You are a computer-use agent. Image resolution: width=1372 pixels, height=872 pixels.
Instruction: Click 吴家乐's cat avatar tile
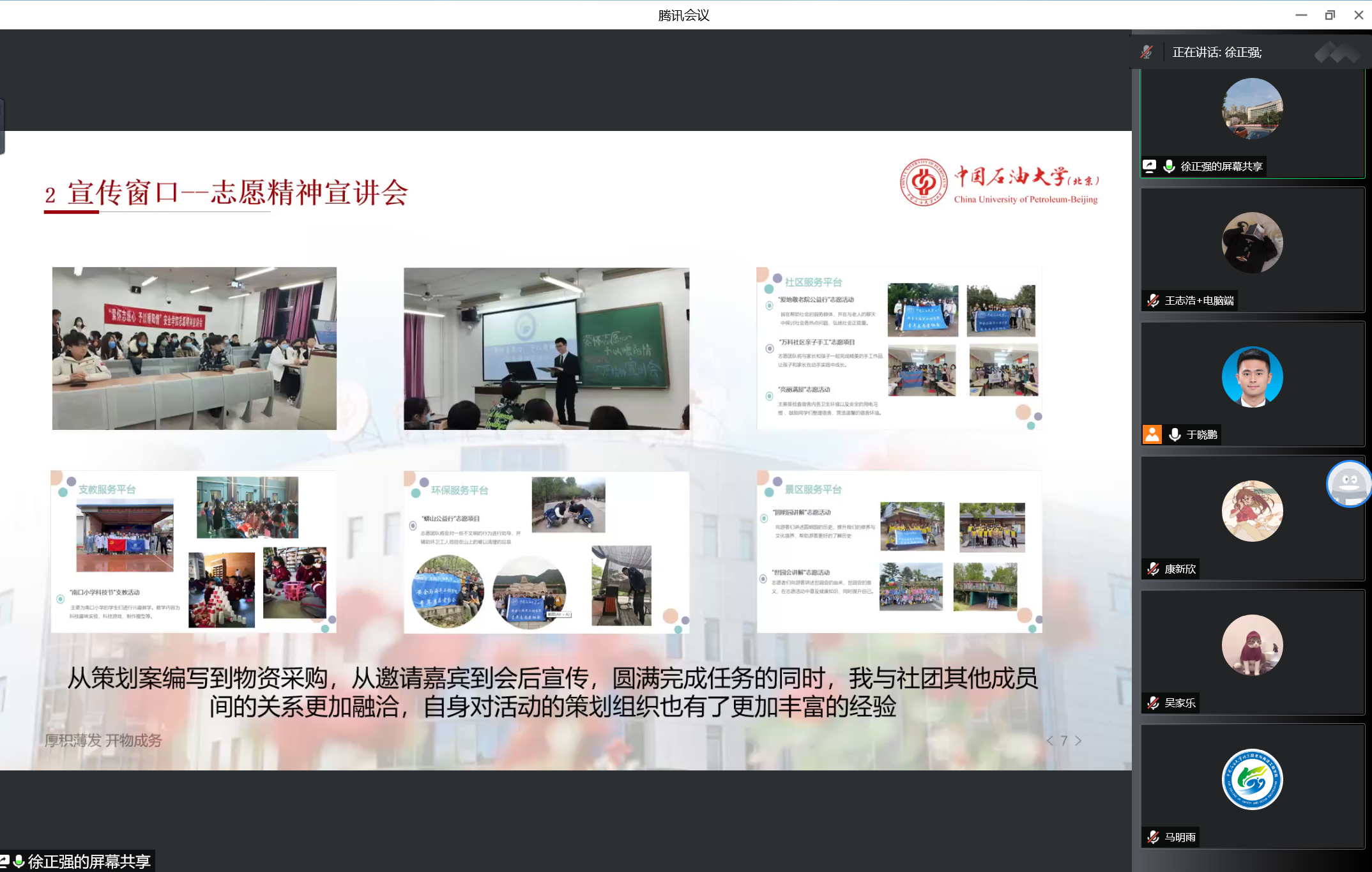point(1253,645)
